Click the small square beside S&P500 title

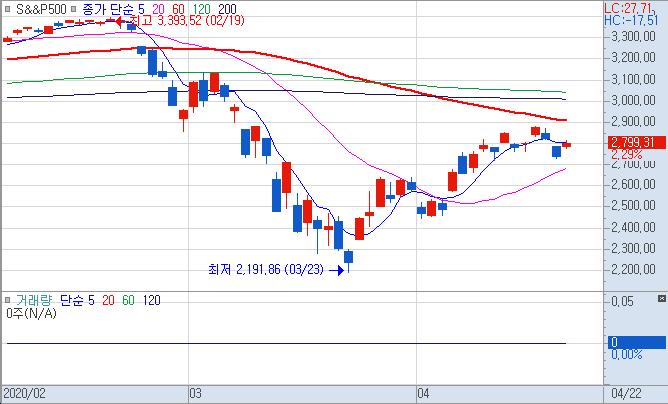(7, 9)
